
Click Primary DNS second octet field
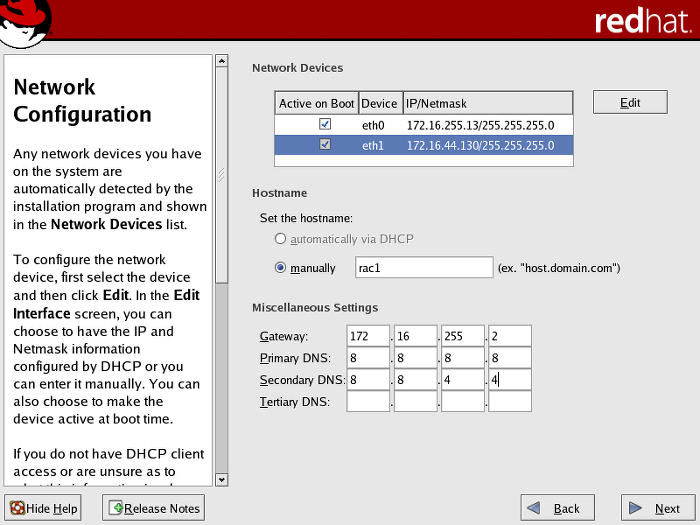pyautogui.click(x=416, y=358)
